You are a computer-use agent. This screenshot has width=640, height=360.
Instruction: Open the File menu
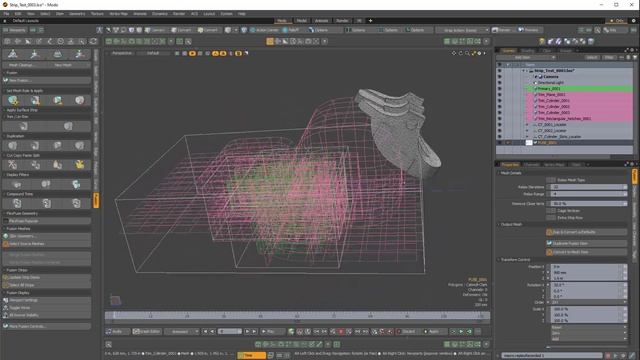6,14
